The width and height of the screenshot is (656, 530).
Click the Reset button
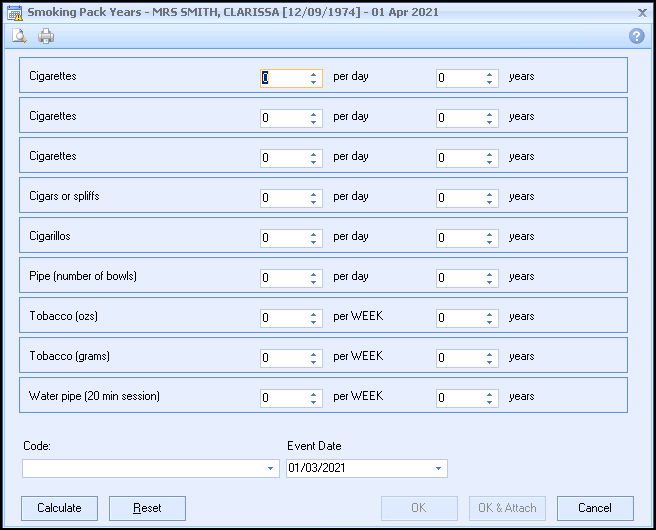[147, 508]
